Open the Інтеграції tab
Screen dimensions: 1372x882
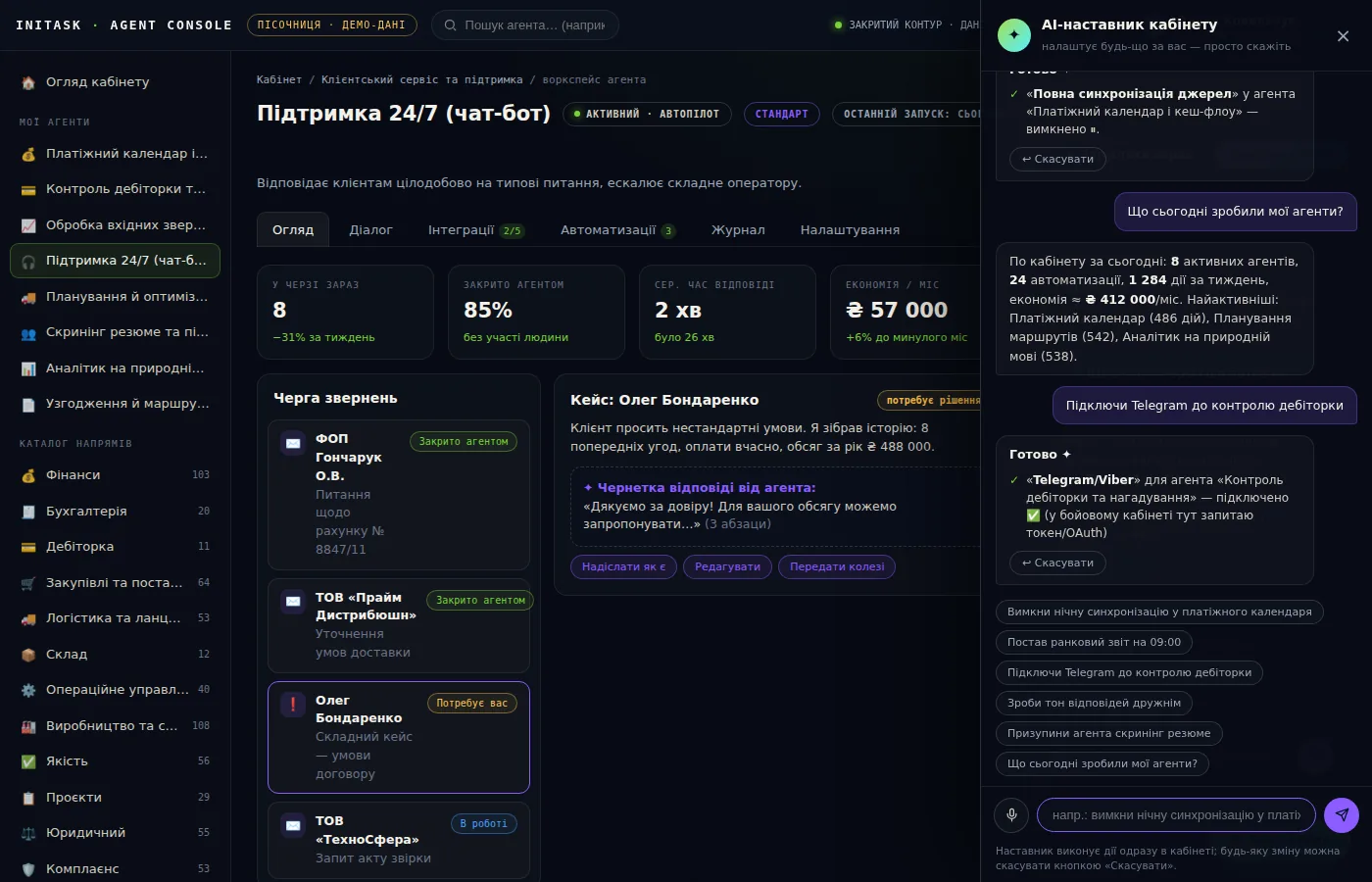(x=476, y=229)
